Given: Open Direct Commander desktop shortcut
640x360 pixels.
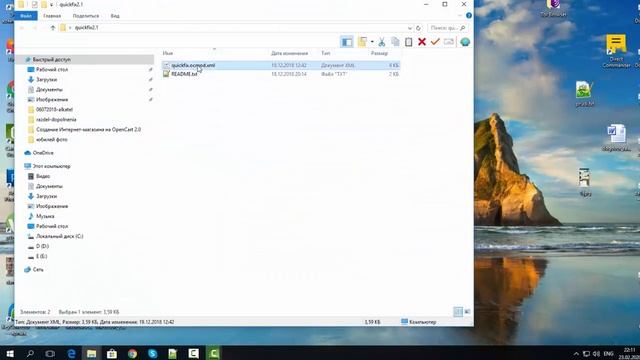Looking at the screenshot, I should click(x=616, y=51).
